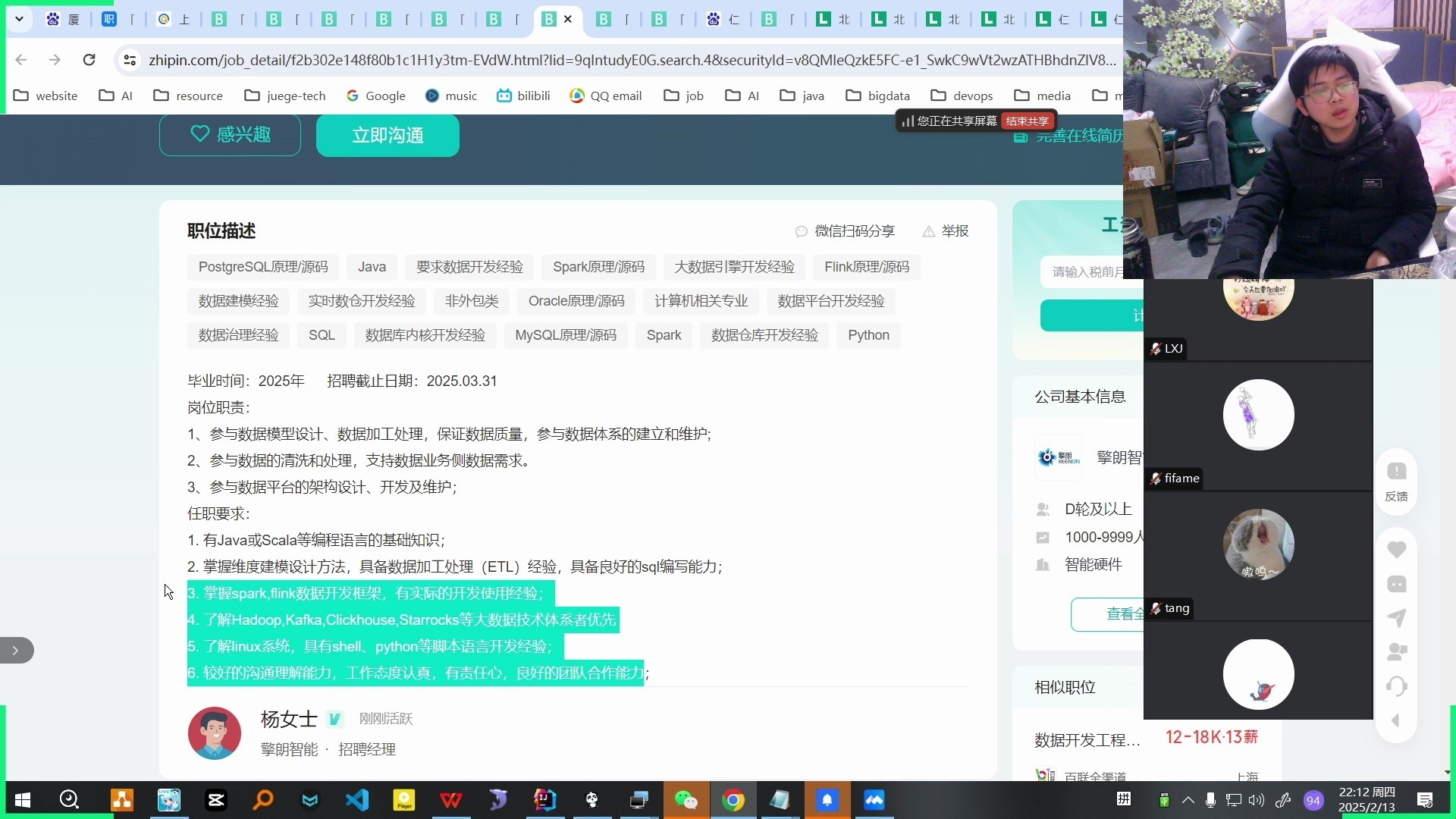Click the volume speaker tray icon

pyautogui.click(x=1257, y=800)
